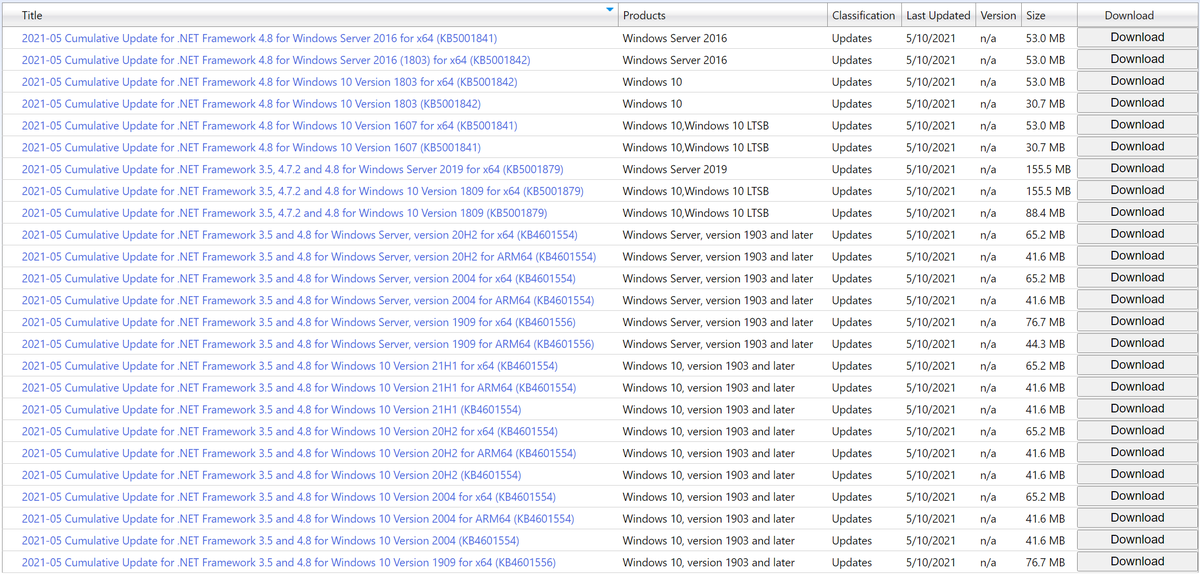The image size is (1200, 577).
Task: Open Windows Server 20H2 for x64 update link
Action: pyautogui.click(x=299, y=235)
